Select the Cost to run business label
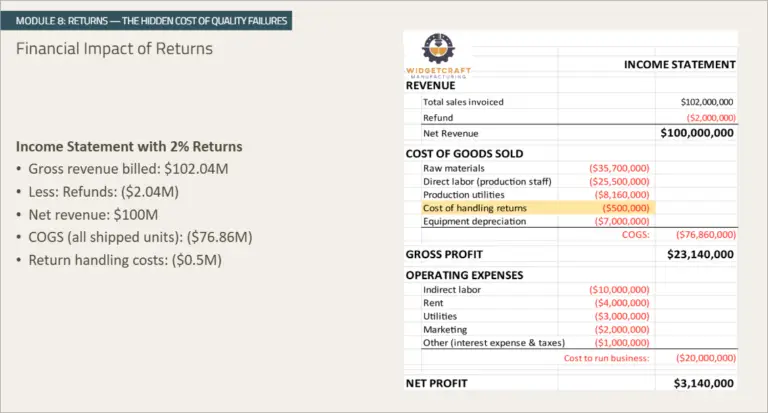768x413 pixels. [606, 358]
